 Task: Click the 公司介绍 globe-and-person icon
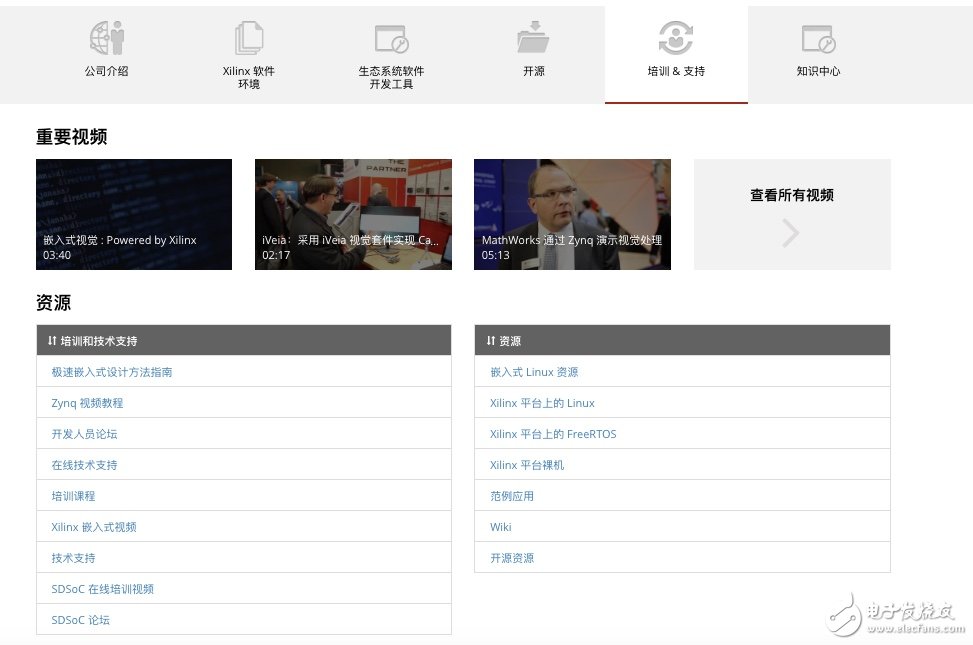pyautogui.click(x=107, y=37)
